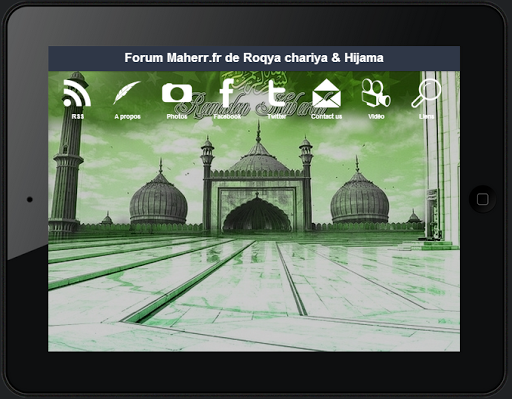Open the video camera Vidéo icon
This screenshot has width=512, height=399.
(x=376, y=93)
